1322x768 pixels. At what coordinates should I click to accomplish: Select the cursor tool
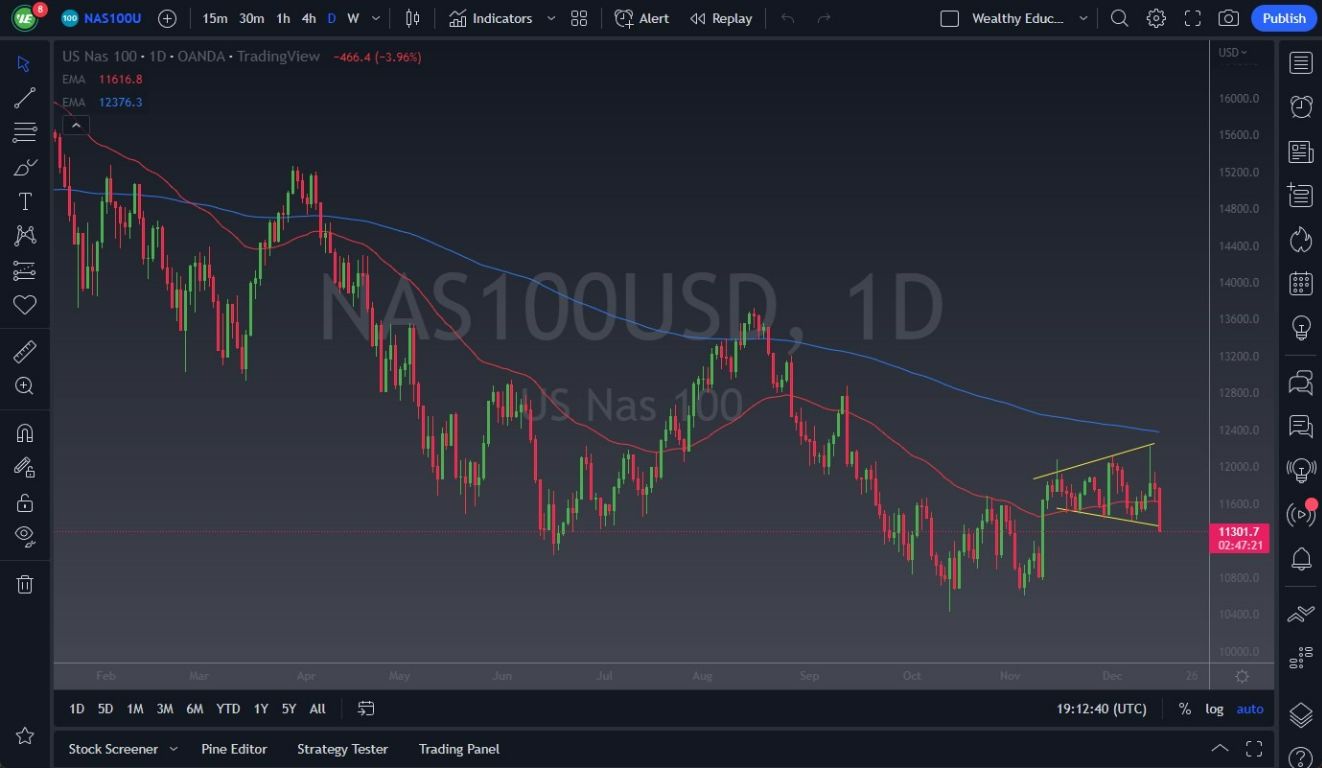pos(25,63)
